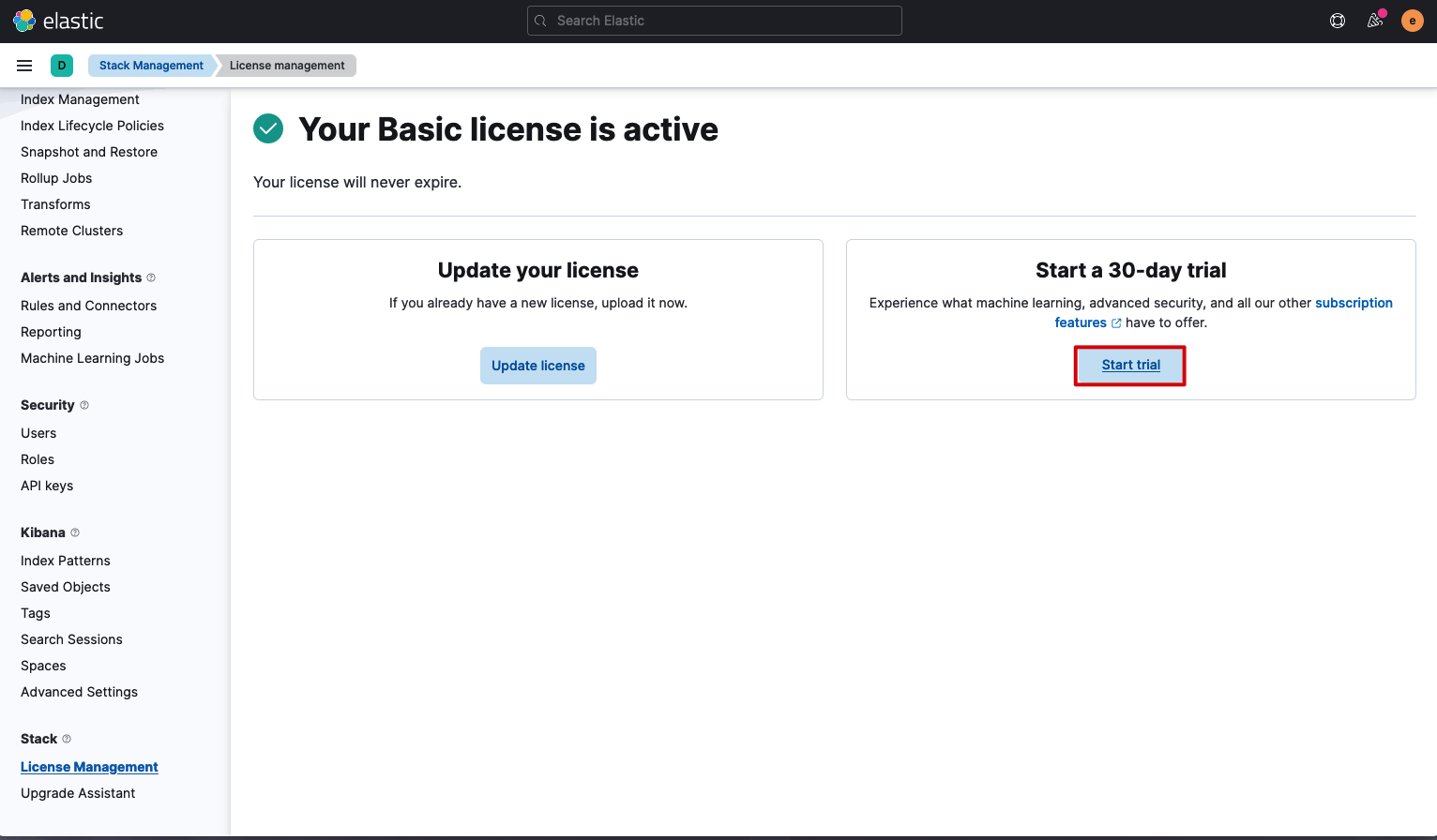Screen dimensions: 1437x840
Task: Go to Snapshot and Restore
Action: coord(89,152)
